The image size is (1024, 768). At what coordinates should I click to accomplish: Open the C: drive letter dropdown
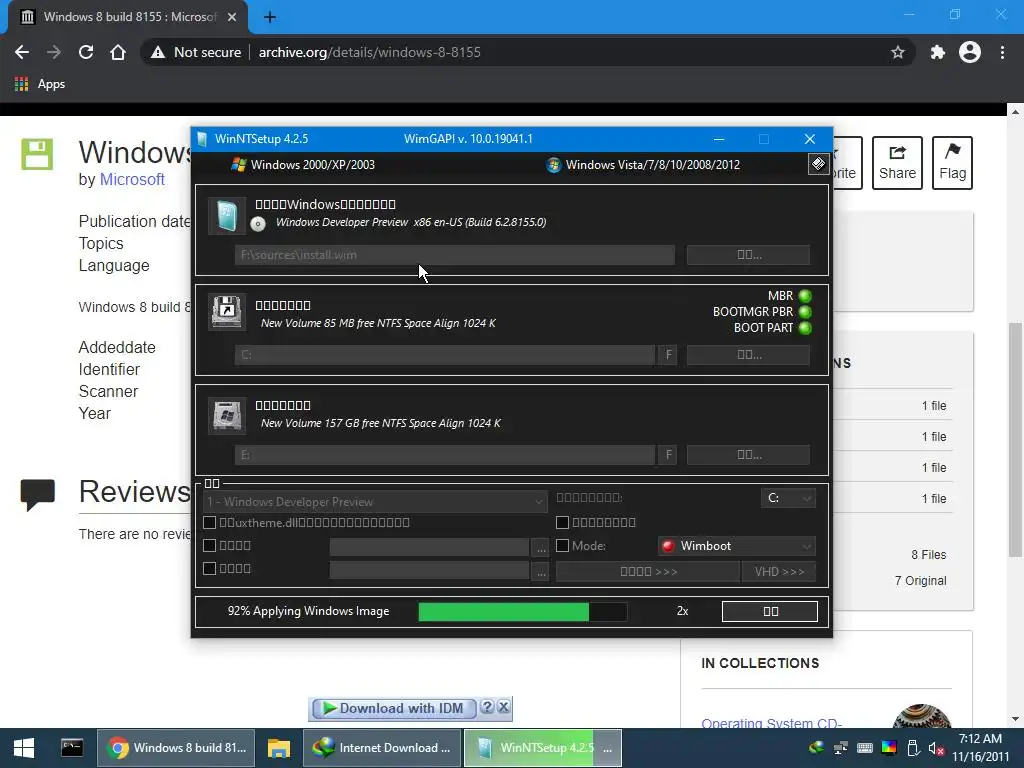click(788, 498)
